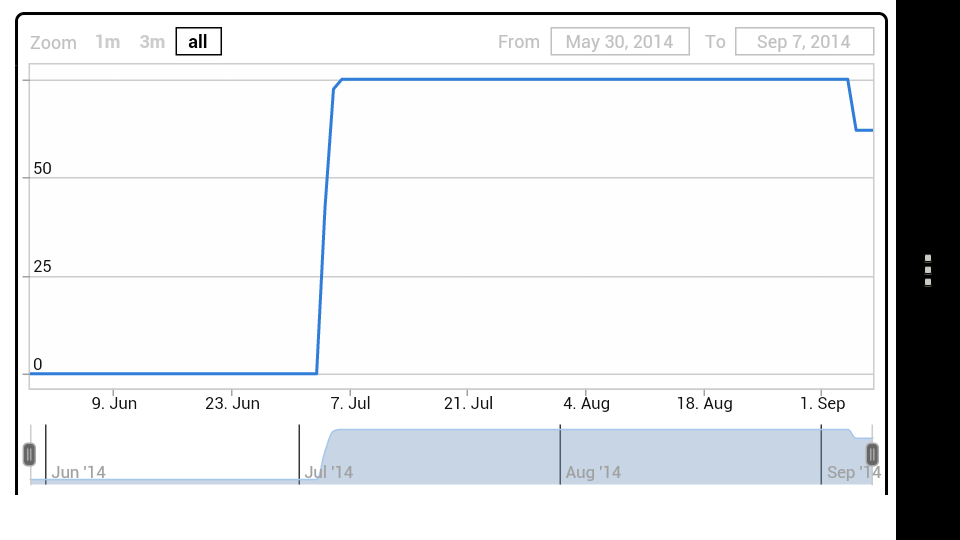
Task: Click the Sep '14 navigator label
Action: click(x=853, y=472)
